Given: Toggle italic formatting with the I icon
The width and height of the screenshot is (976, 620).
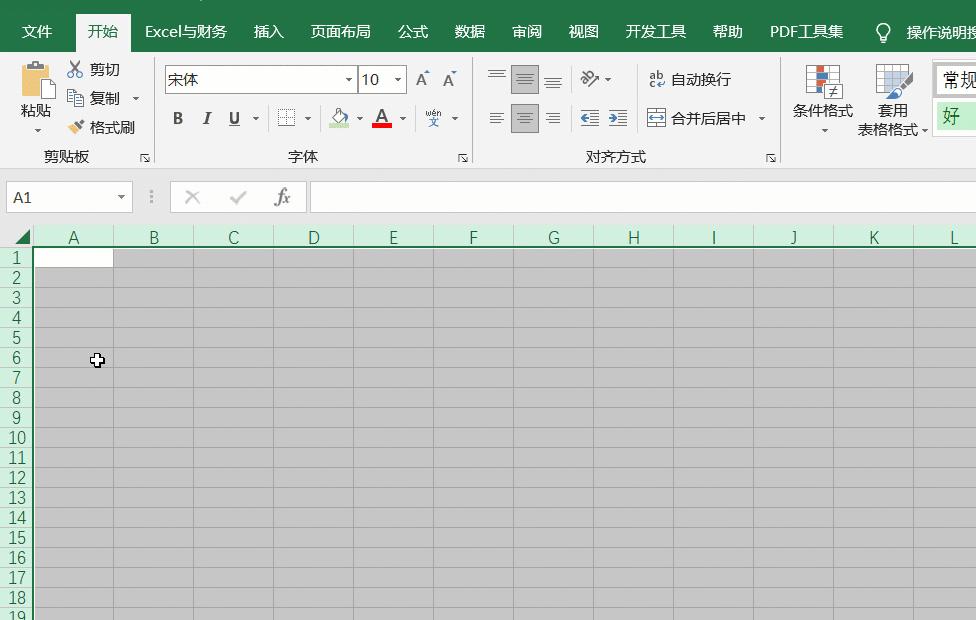Looking at the screenshot, I should point(207,118).
